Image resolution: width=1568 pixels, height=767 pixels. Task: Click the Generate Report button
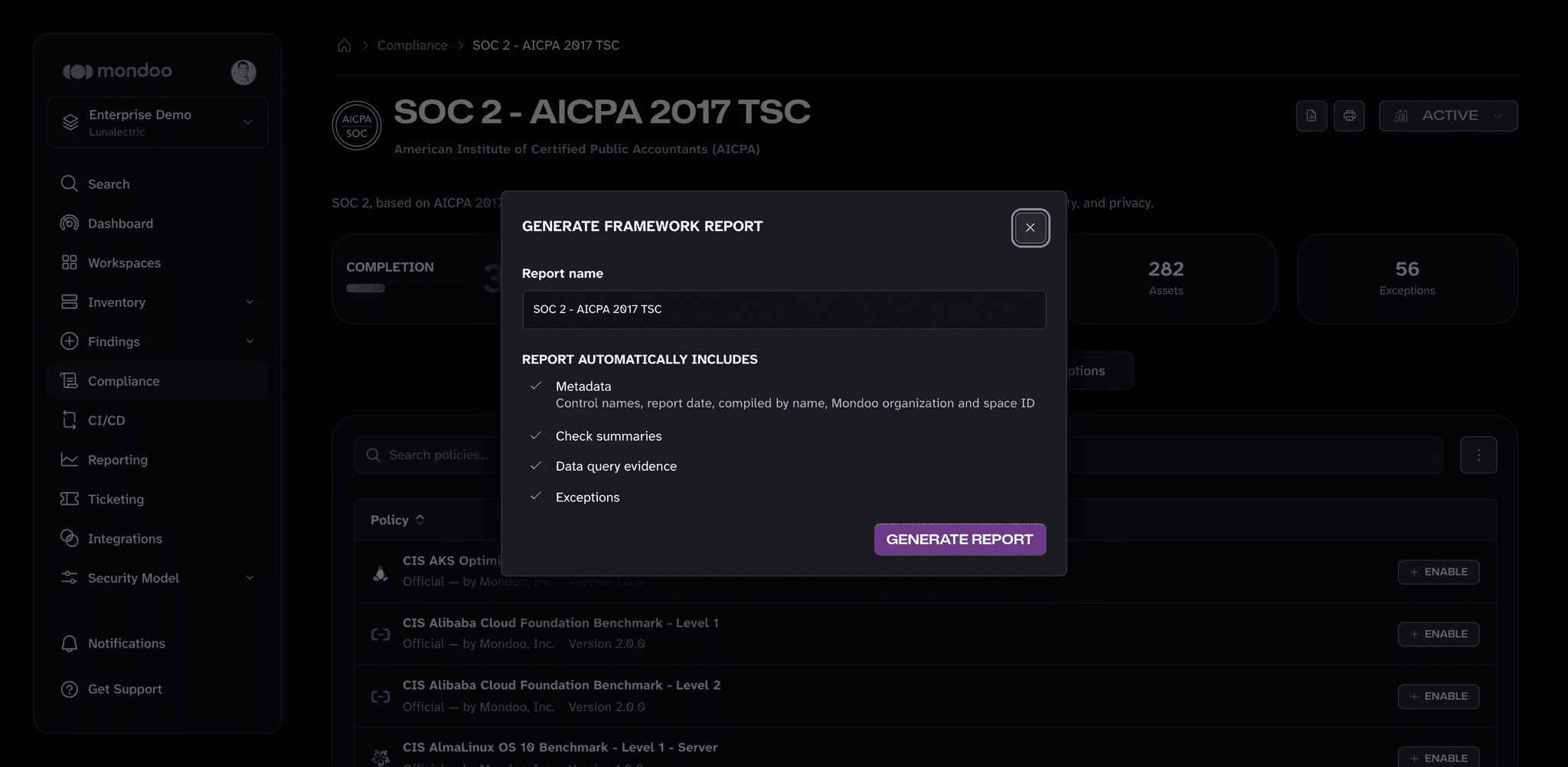click(x=959, y=539)
